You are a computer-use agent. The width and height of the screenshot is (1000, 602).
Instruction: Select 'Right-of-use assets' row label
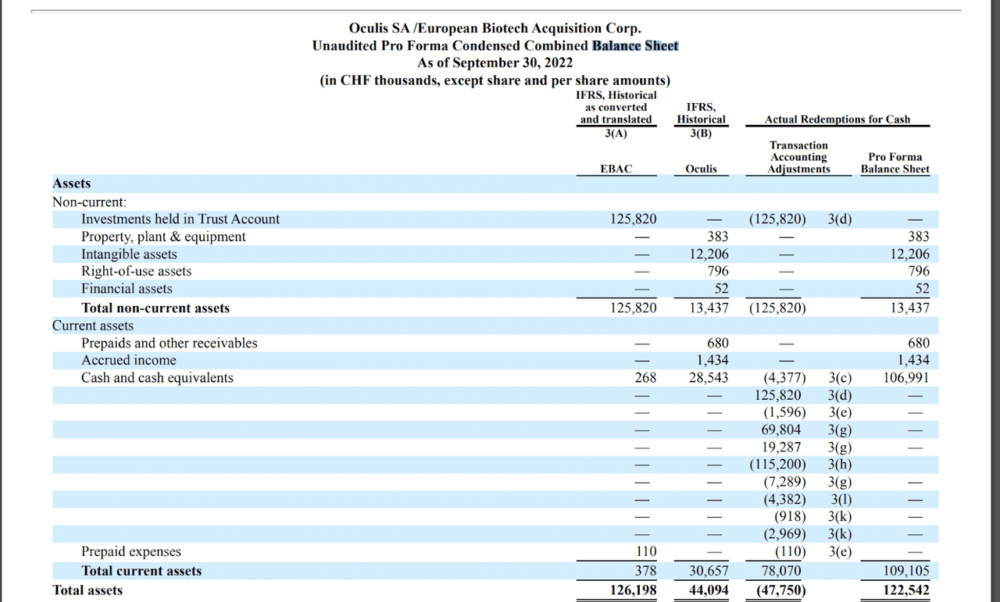point(136,272)
